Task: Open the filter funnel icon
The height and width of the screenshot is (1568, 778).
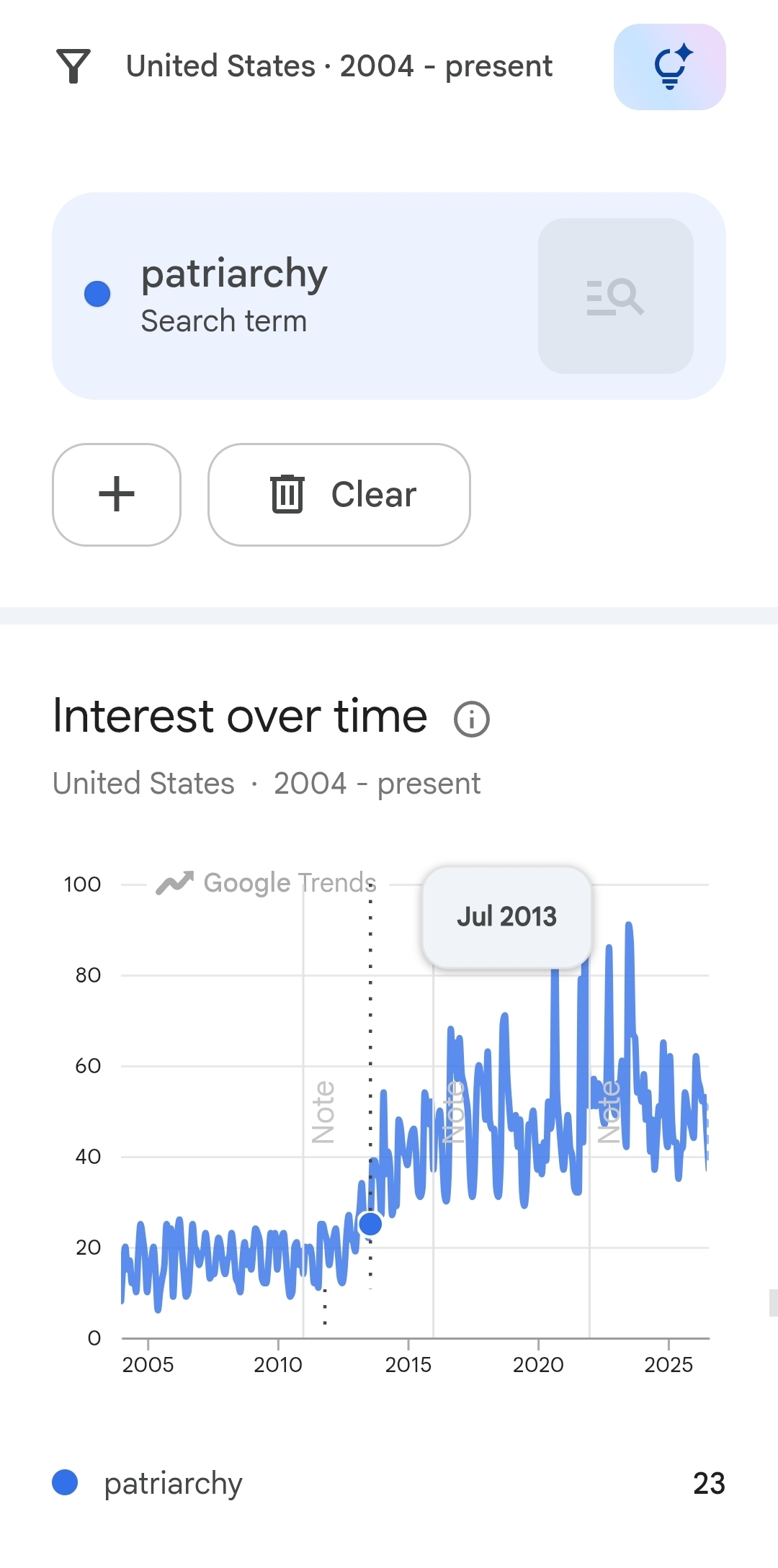Action: click(x=73, y=66)
